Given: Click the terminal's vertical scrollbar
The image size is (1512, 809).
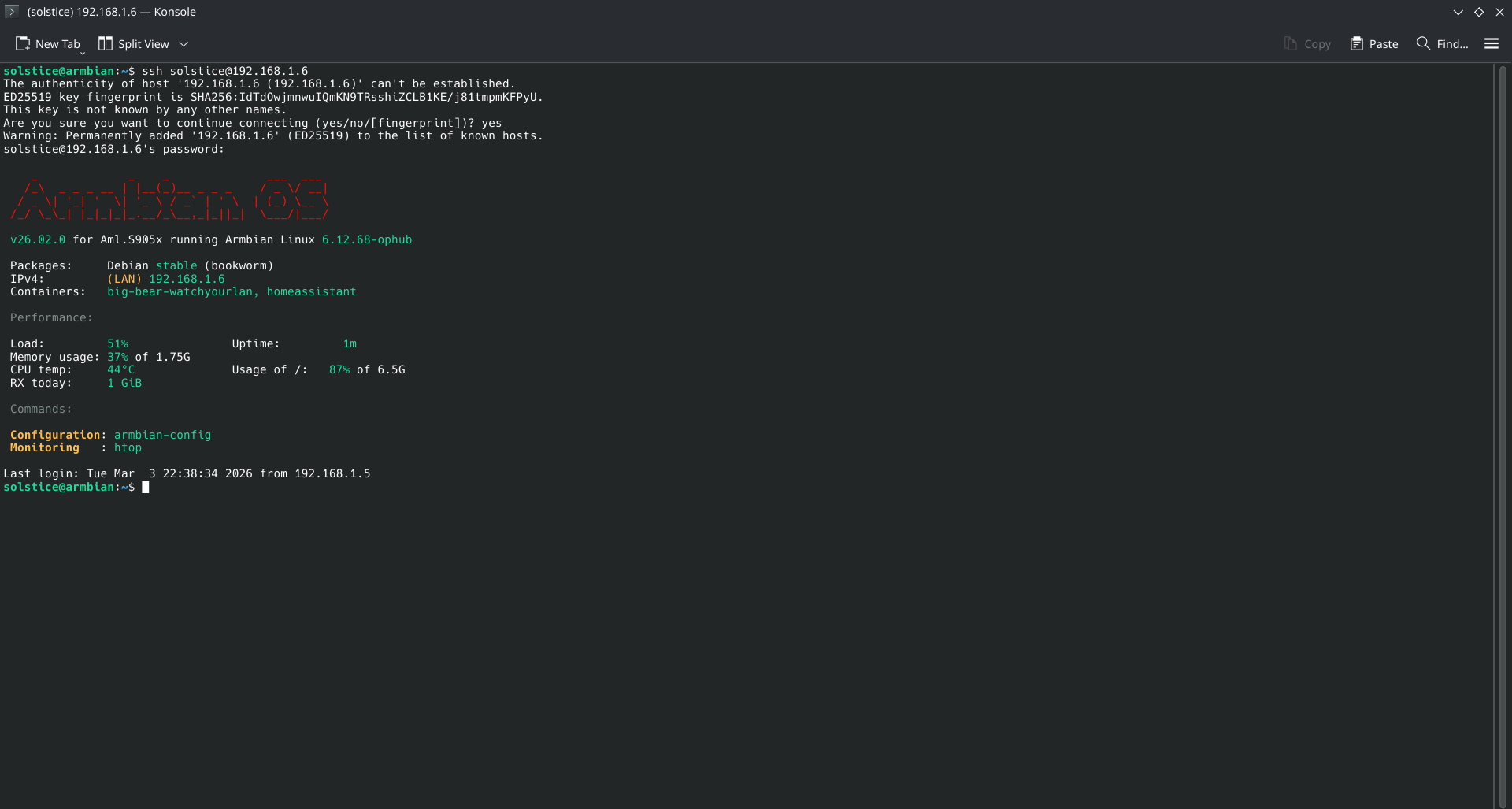Looking at the screenshot, I should [x=1502, y=433].
